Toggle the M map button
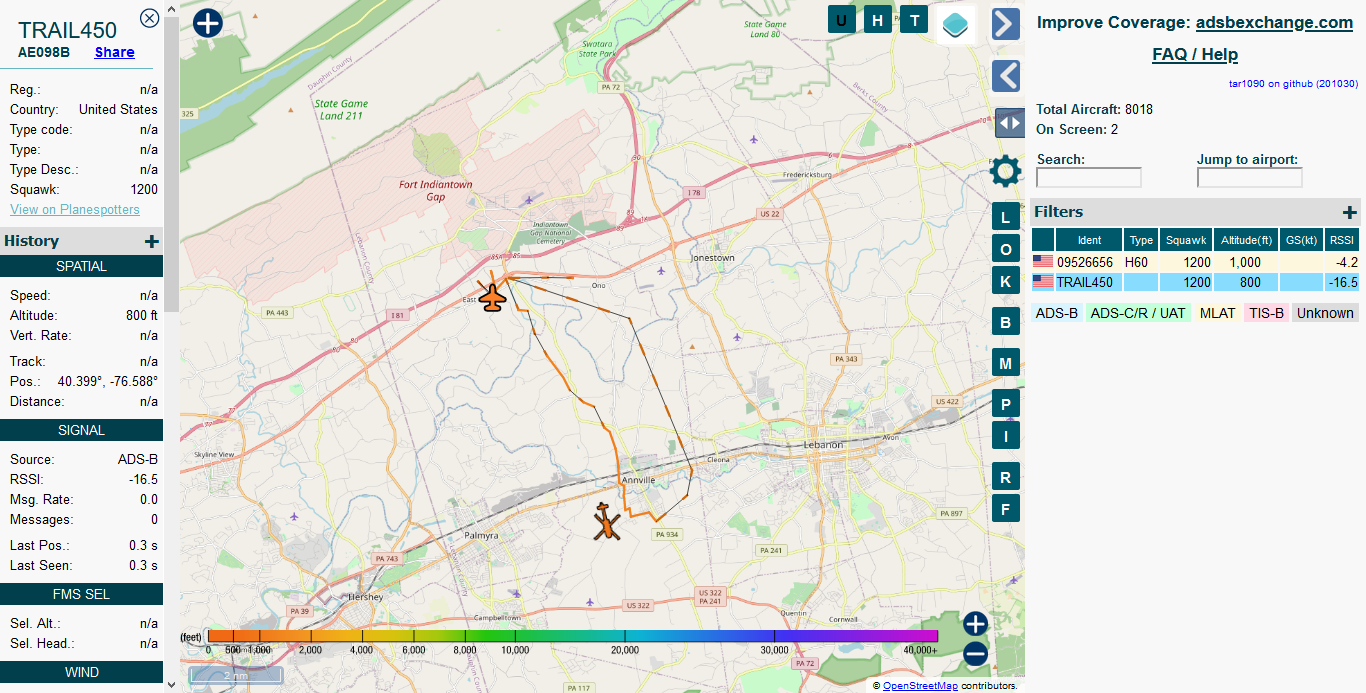1366x693 pixels. 1006,364
